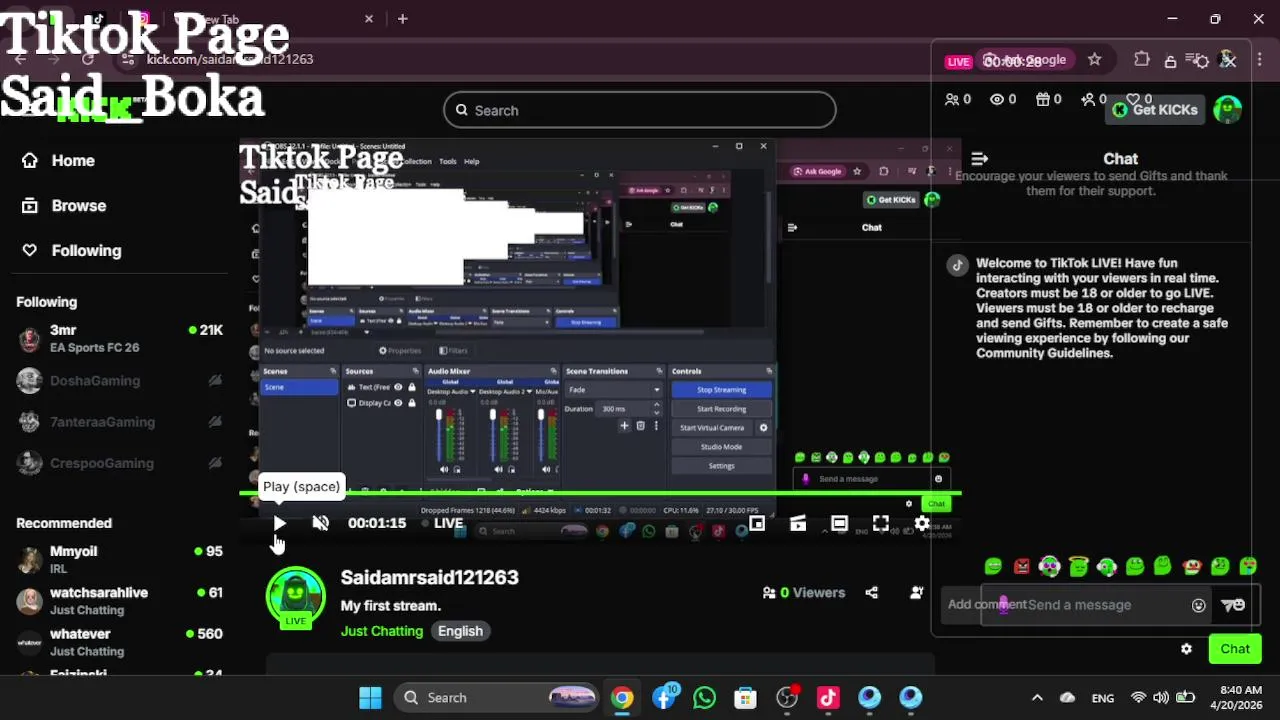Image resolution: width=1280 pixels, height=720 pixels.
Task: Click the Kick URL in the address bar
Action: pos(230,59)
